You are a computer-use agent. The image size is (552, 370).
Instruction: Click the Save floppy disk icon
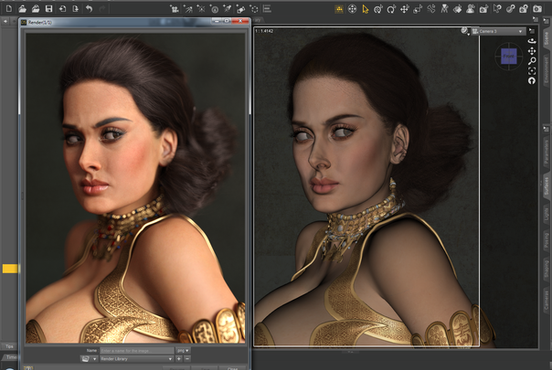pos(49,9)
